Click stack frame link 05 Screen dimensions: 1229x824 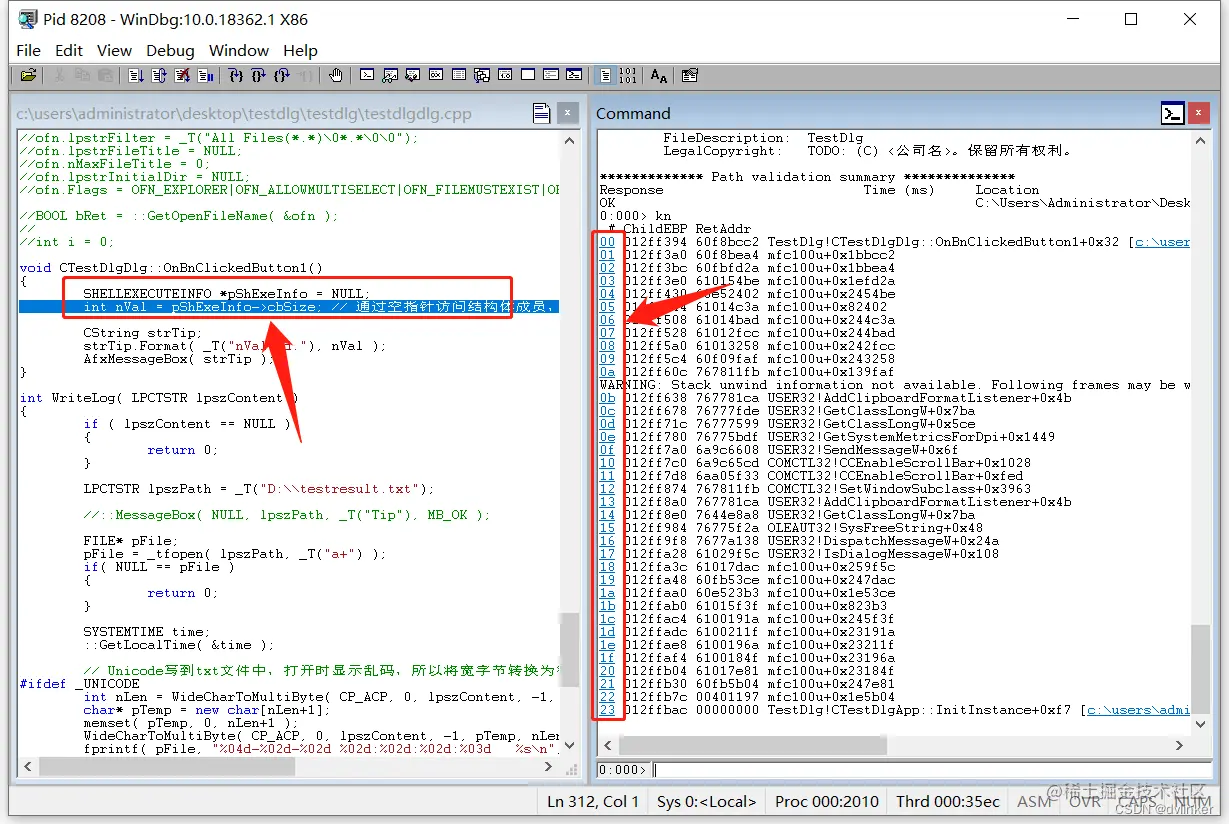click(607, 307)
